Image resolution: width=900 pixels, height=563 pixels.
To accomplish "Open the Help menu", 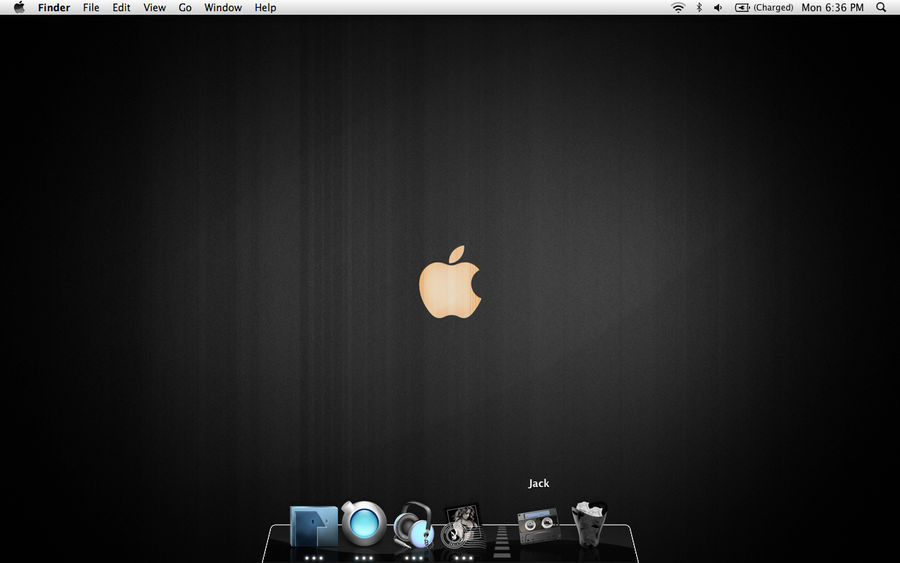I will [x=265, y=7].
